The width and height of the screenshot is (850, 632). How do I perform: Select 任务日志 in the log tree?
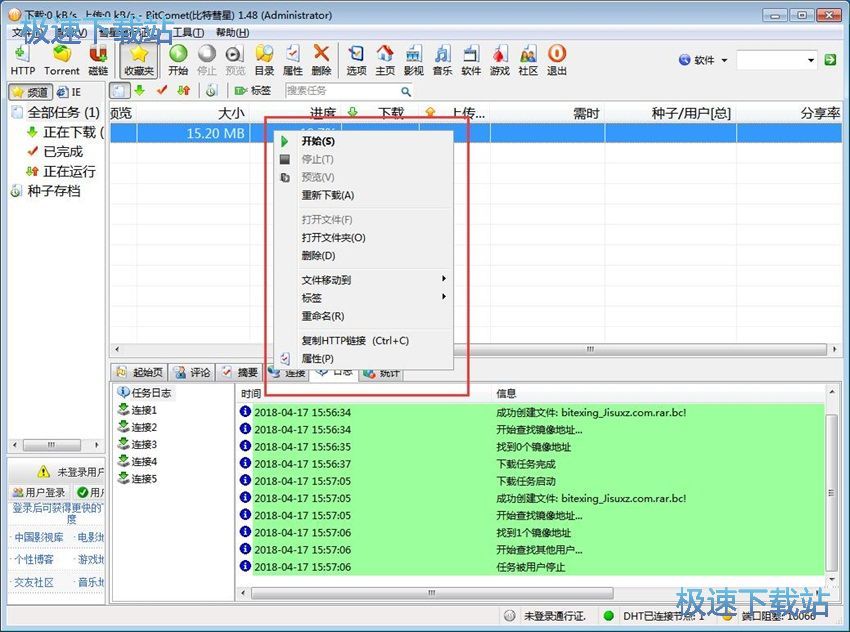pos(145,392)
